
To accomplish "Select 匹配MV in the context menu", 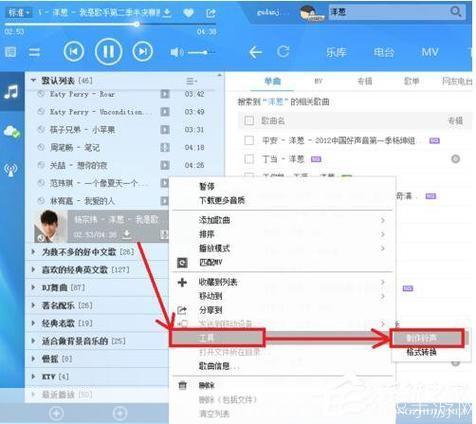I will click(211, 262).
